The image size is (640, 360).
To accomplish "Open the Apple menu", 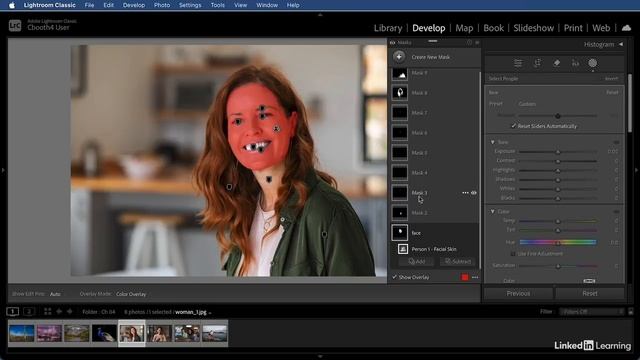I will tap(12, 5).
